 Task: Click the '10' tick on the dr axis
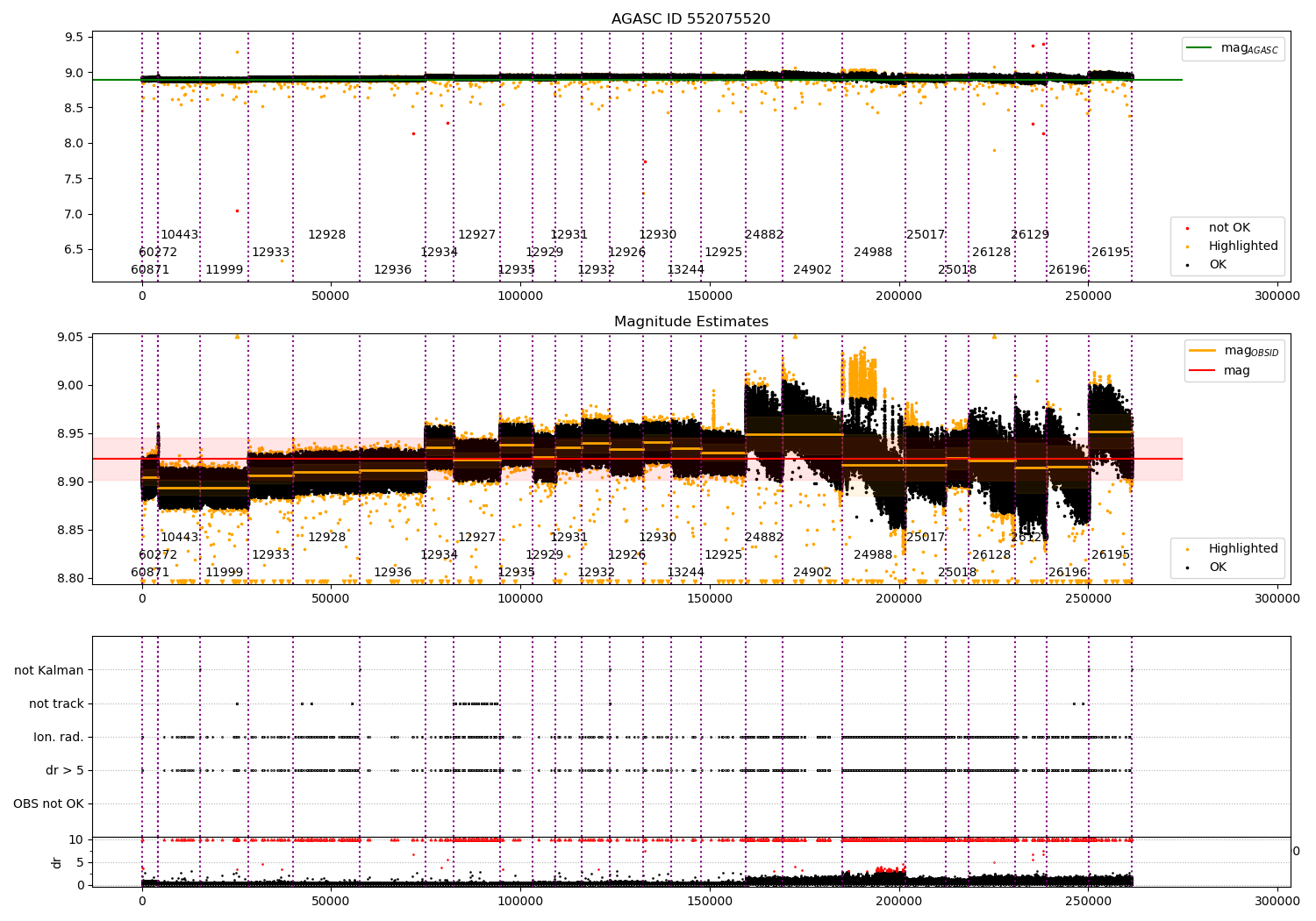tap(76, 839)
